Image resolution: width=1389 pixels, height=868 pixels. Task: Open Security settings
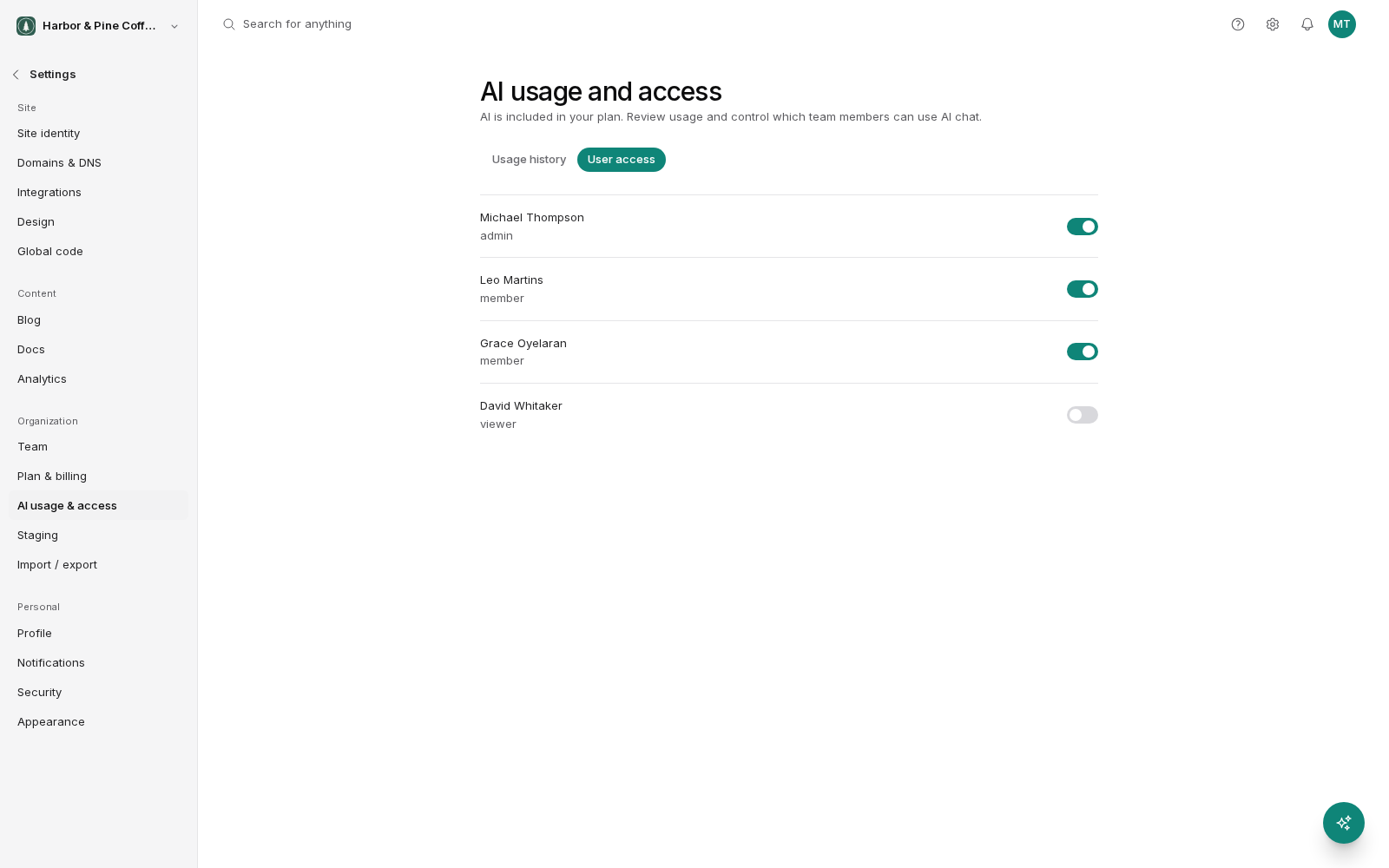[98, 693]
